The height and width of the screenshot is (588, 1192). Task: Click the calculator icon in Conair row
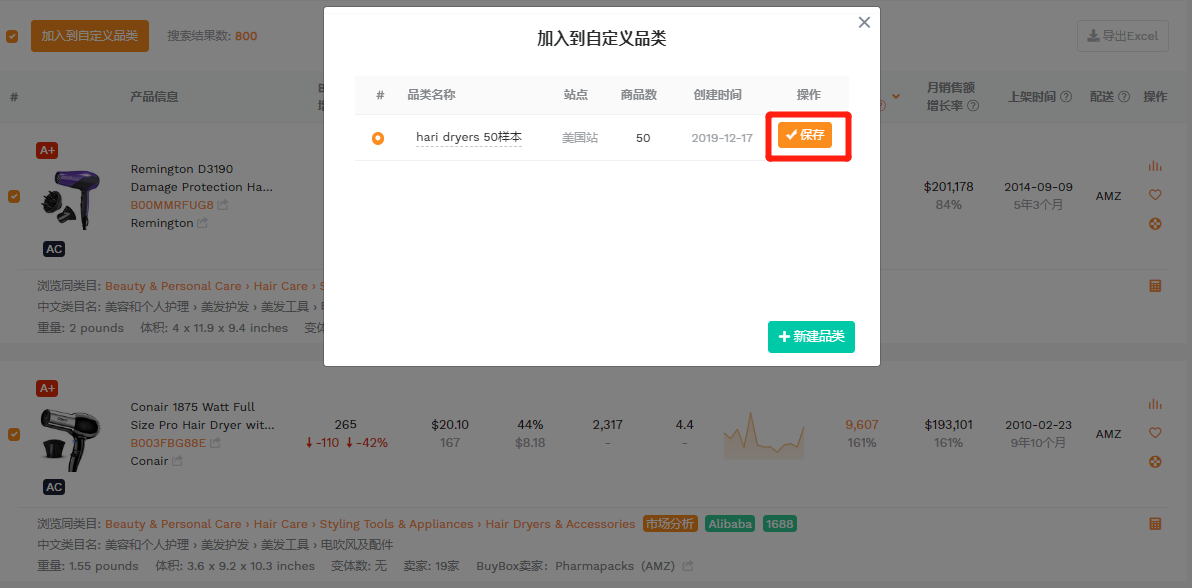[1155, 524]
